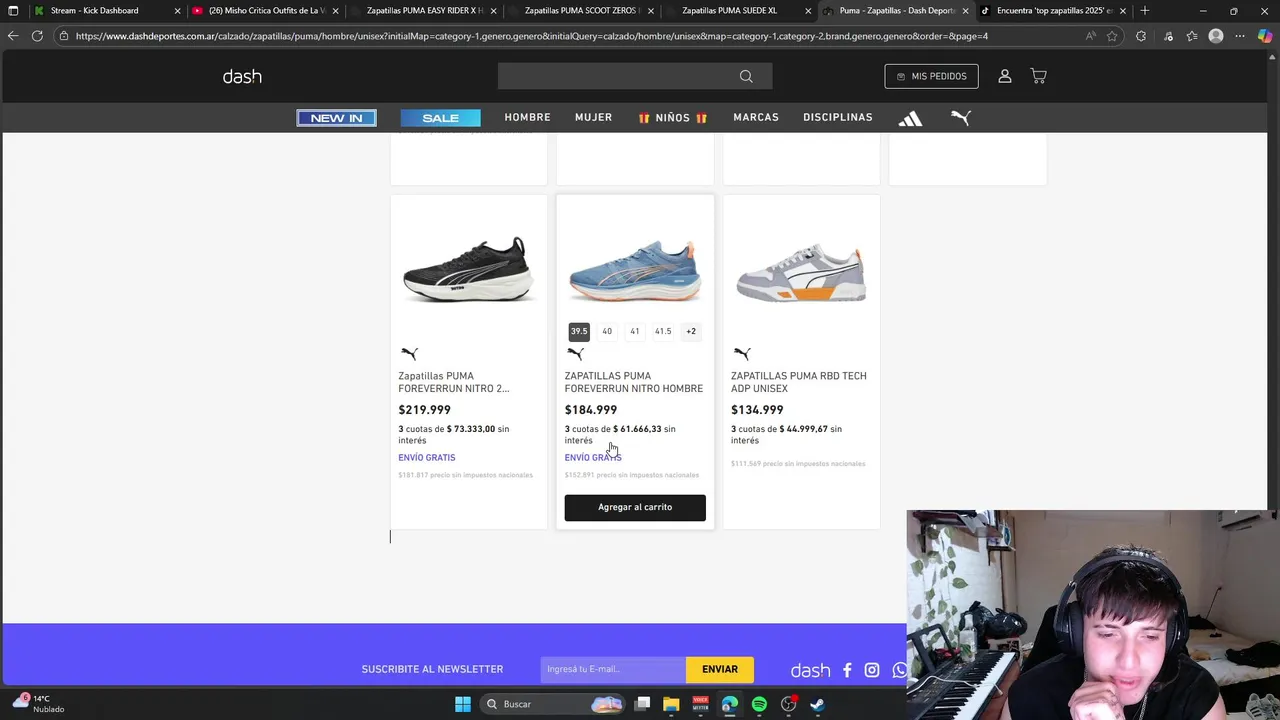Click the MIS PEDIDOS button

pyautogui.click(x=932, y=76)
